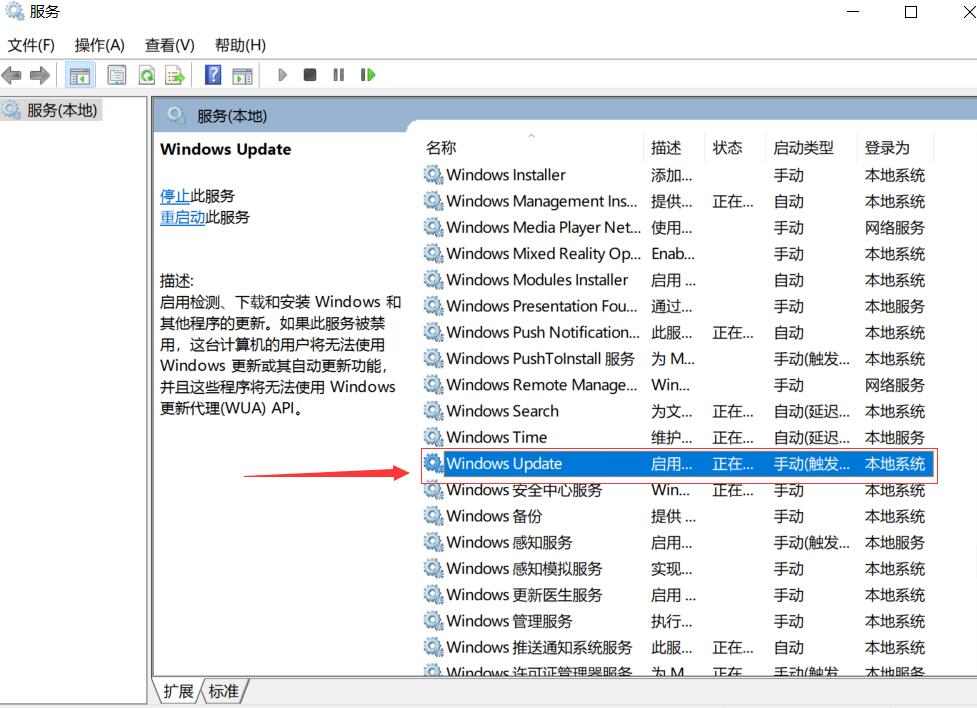Select Windows 更新医生服务 row

[x=678, y=595]
